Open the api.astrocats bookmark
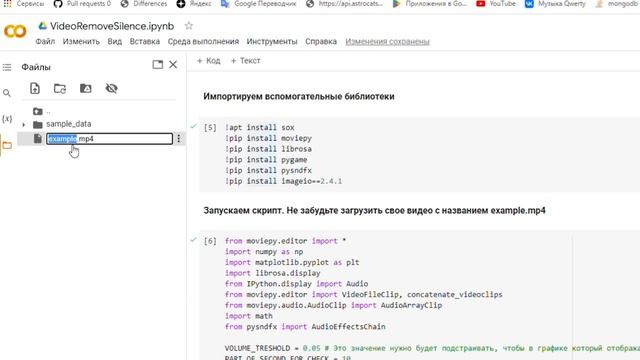The image size is (640, 360). (344, 4)
